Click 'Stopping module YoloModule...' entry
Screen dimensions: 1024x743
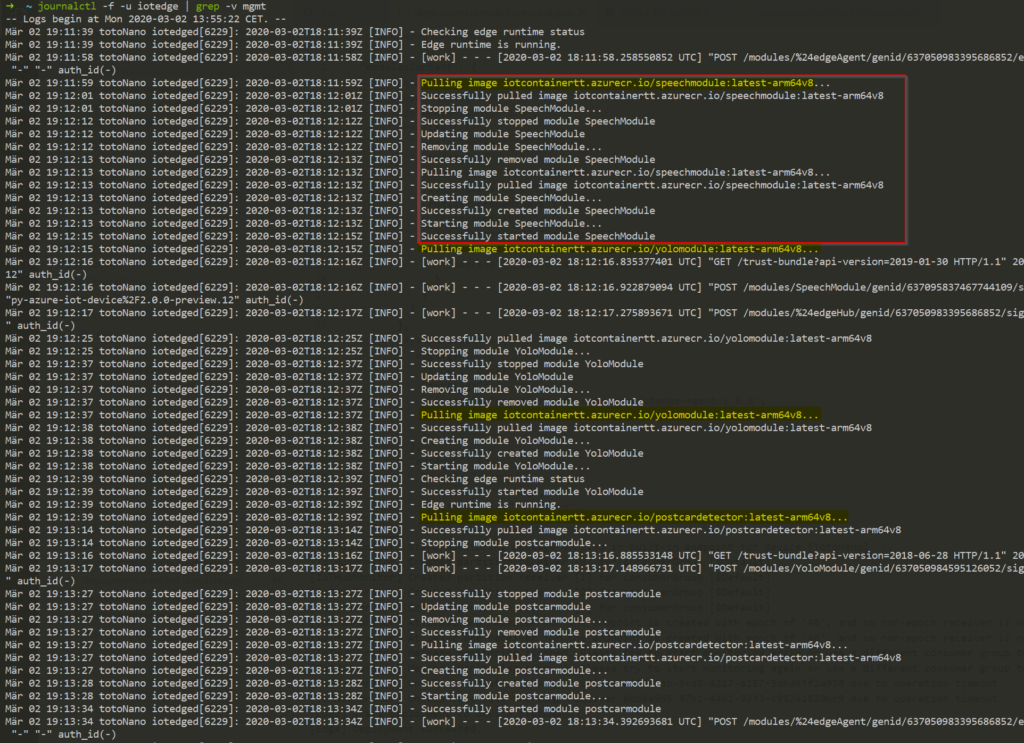point(505,351)
